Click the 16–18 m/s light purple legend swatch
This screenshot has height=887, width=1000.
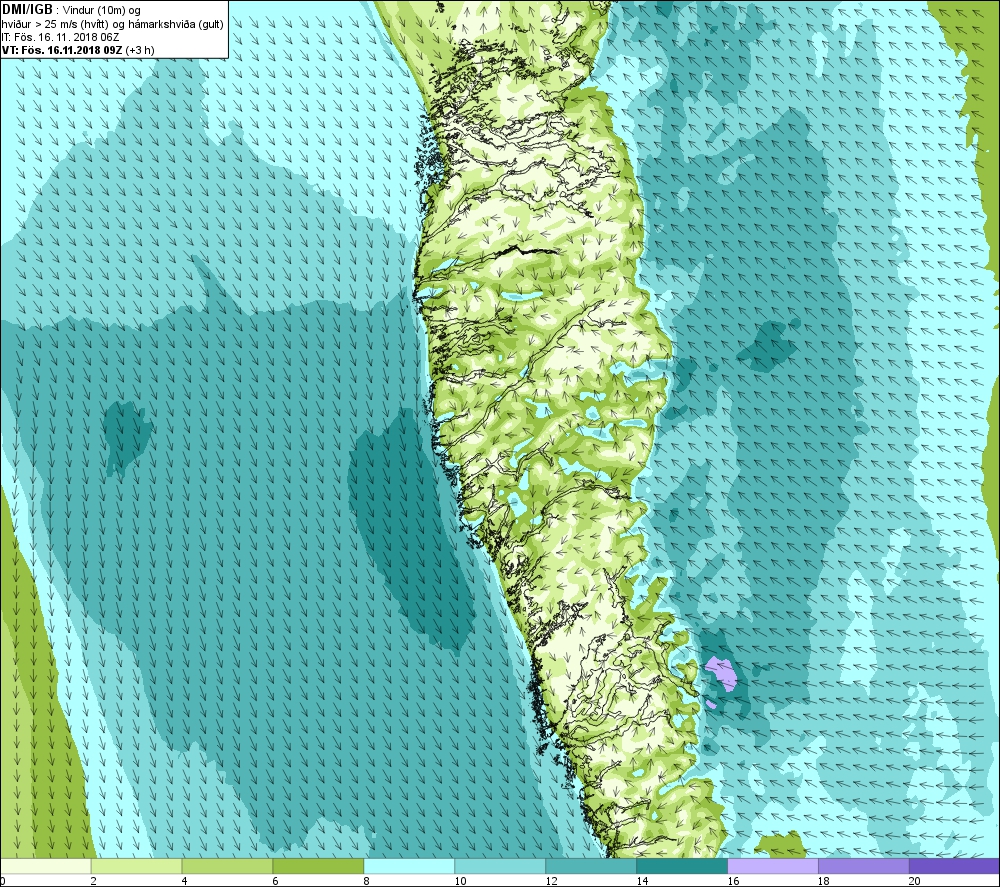click(x=773, y=866)
